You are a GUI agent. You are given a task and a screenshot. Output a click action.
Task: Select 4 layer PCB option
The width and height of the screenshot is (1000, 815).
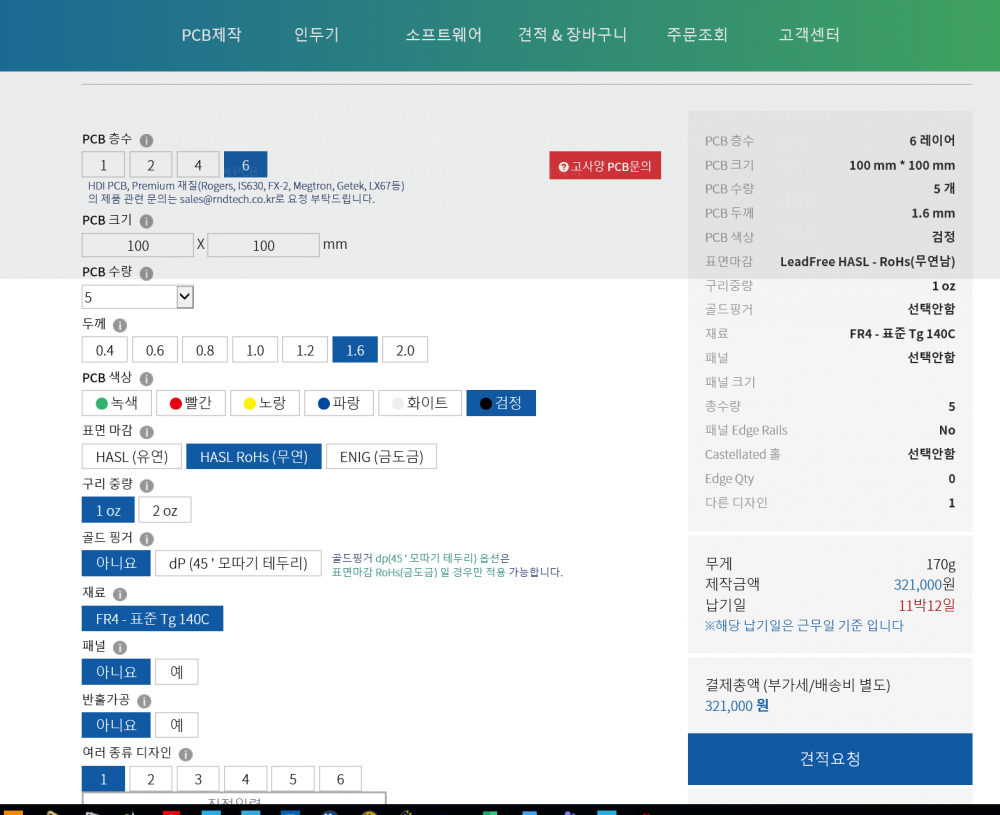coord(199,166)
